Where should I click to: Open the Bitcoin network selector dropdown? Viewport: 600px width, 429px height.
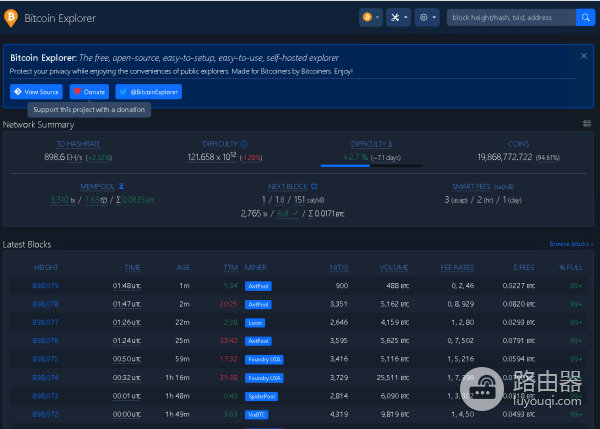(x=370, y=17)
